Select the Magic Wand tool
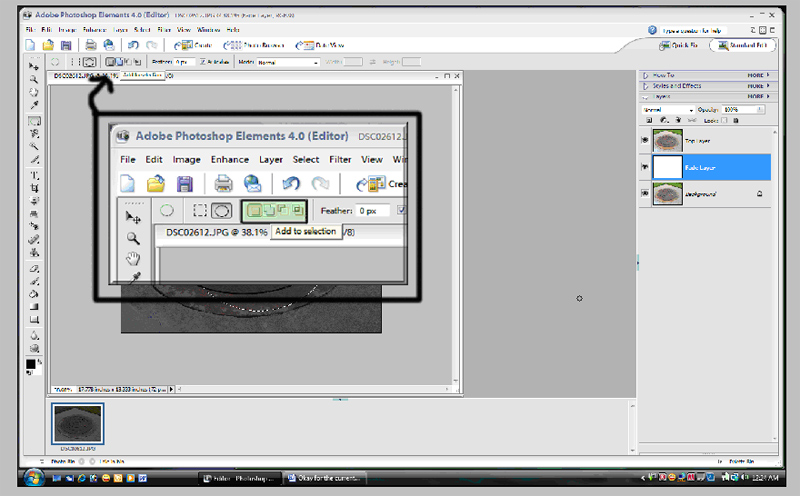 [34, 146]
